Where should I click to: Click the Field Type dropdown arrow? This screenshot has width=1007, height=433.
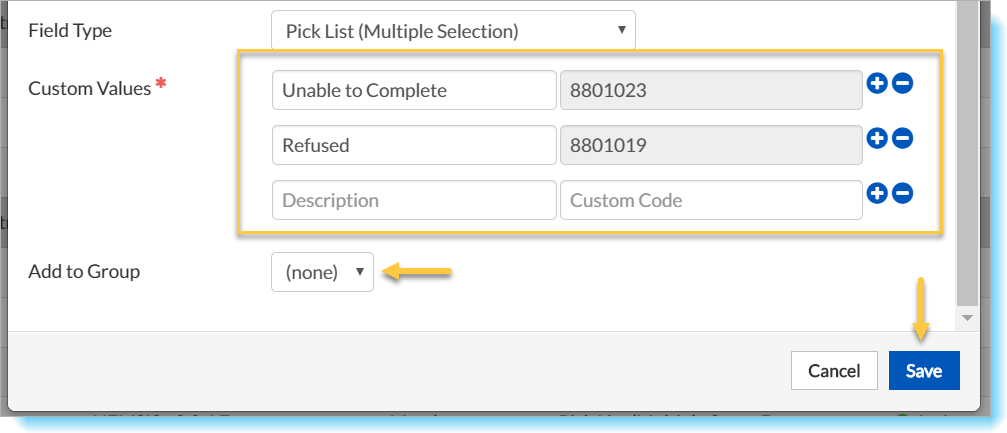[x=620, y=30]
